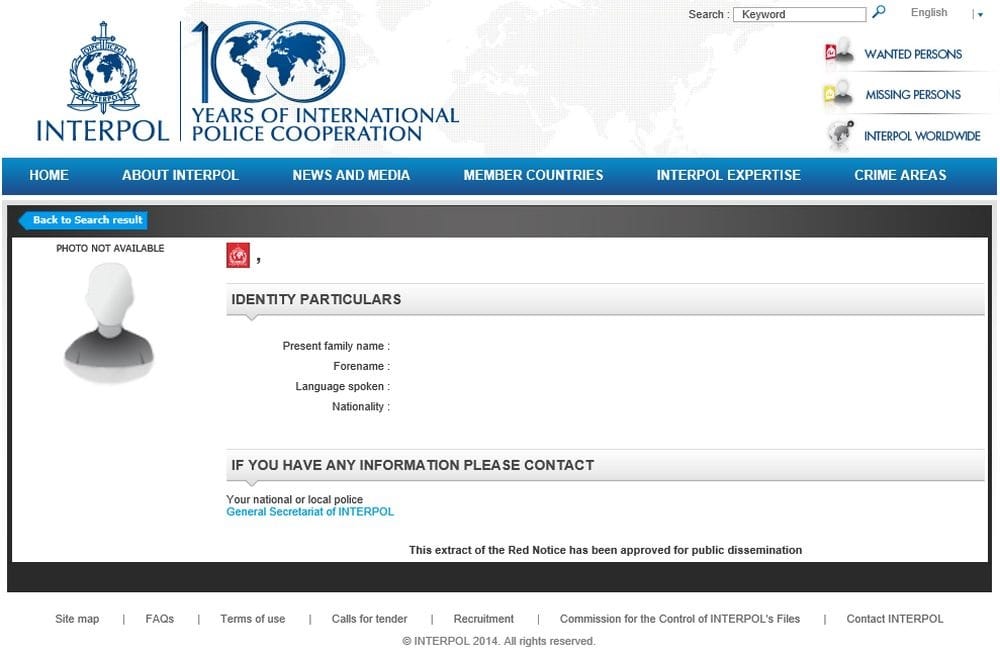Open the Calls for tender link
The image size is (1000, 657).
click(369, 619)
